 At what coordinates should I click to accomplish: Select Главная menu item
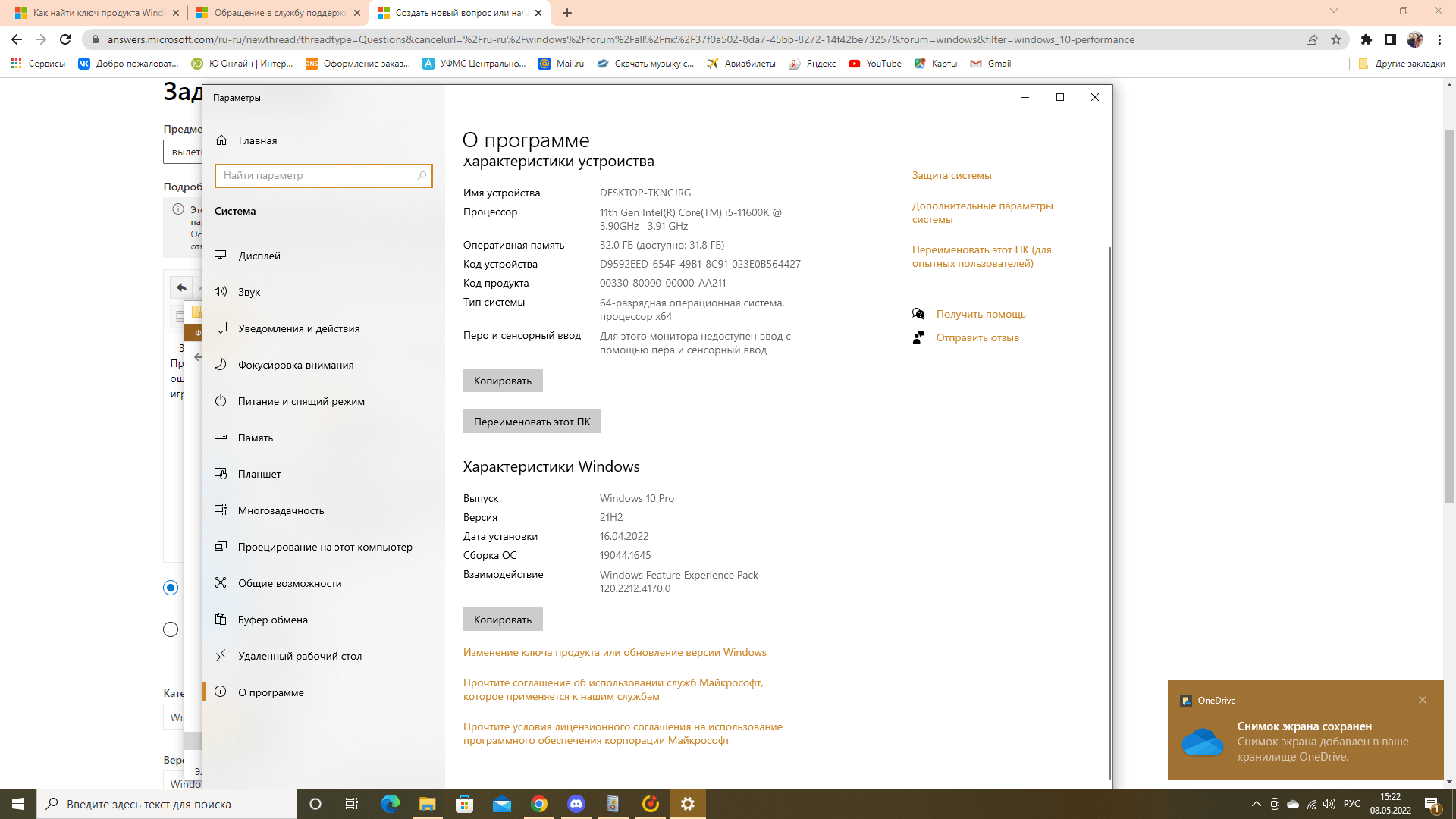(257, 140)
